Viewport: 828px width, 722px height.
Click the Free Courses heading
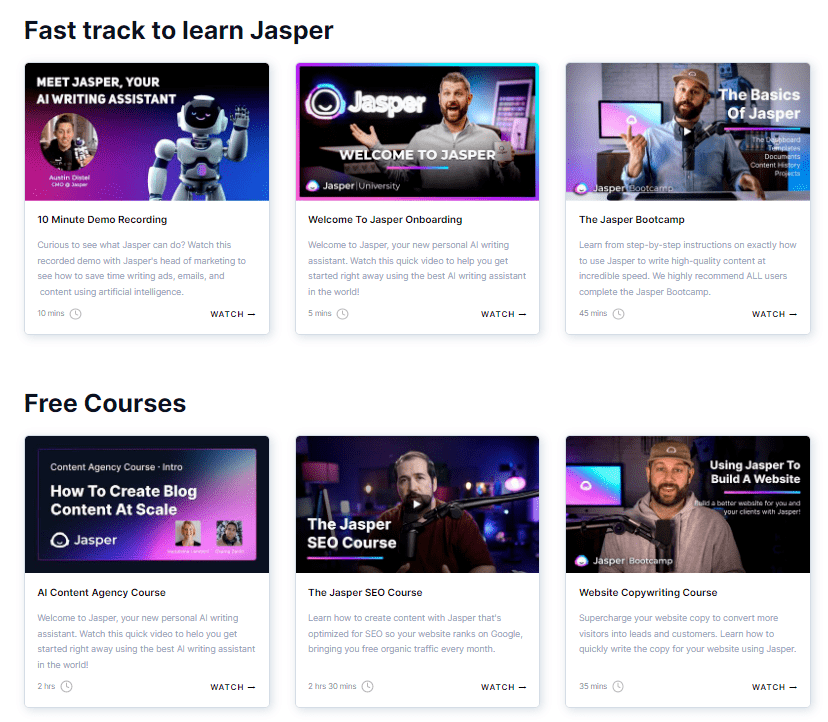coord(105,404)
